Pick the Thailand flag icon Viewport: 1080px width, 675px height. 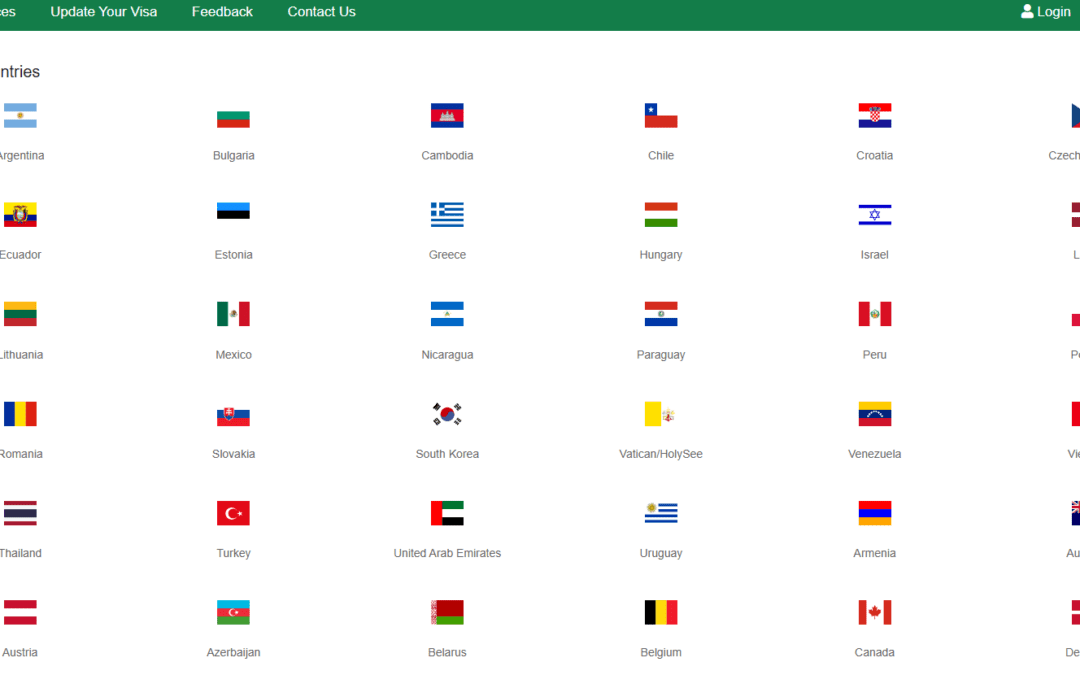[20, 513]
